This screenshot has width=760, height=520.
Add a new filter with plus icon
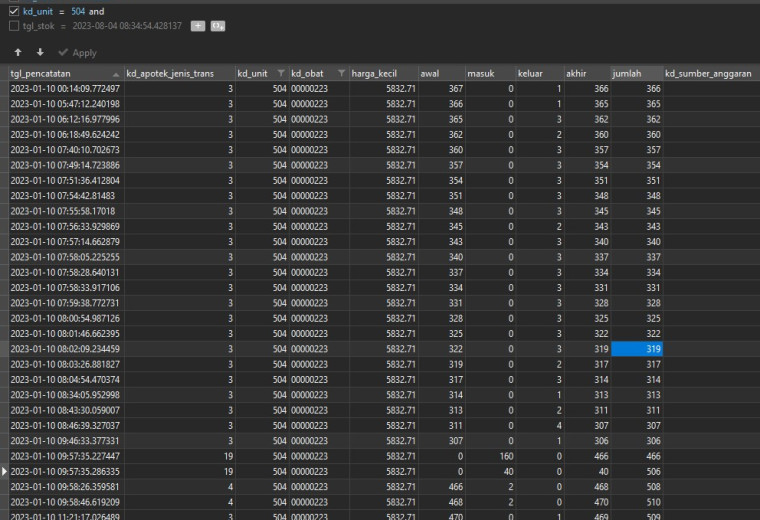(x=198, y=26)
